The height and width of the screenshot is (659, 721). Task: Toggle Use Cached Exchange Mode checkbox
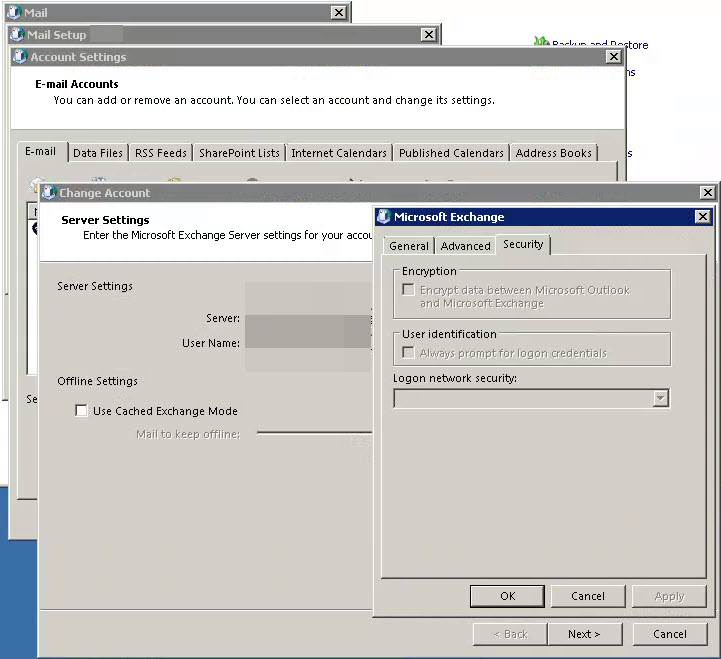coord(81,411)
